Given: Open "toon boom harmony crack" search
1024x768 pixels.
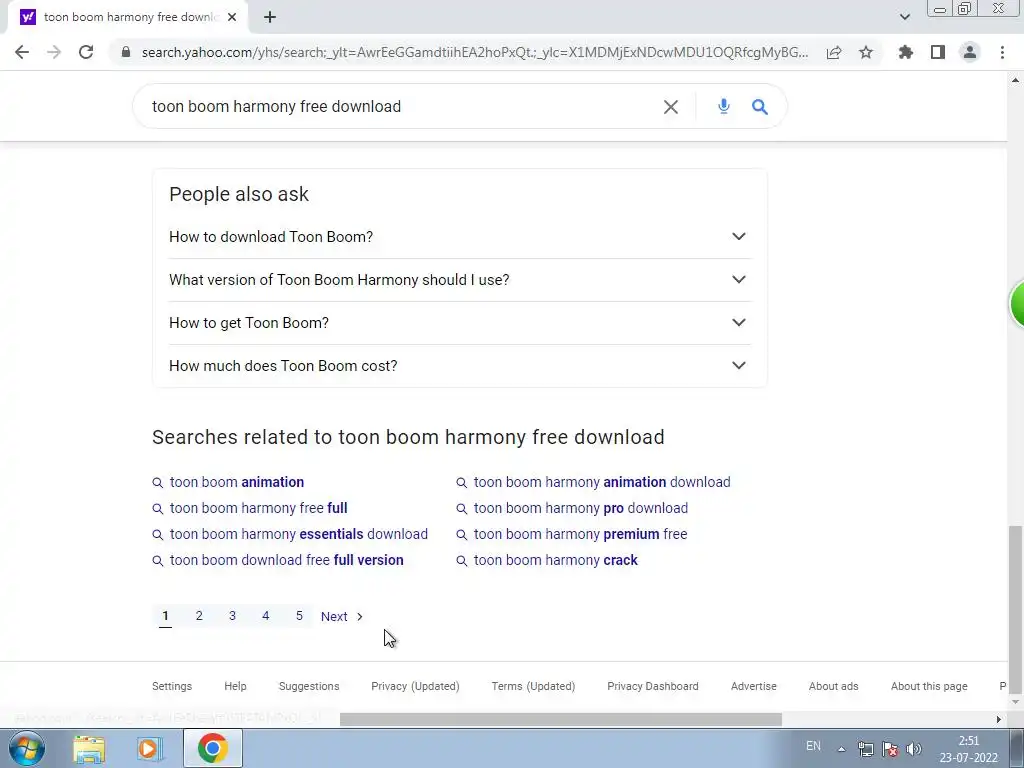Looking at the screenshot, I should pos(555,560).
